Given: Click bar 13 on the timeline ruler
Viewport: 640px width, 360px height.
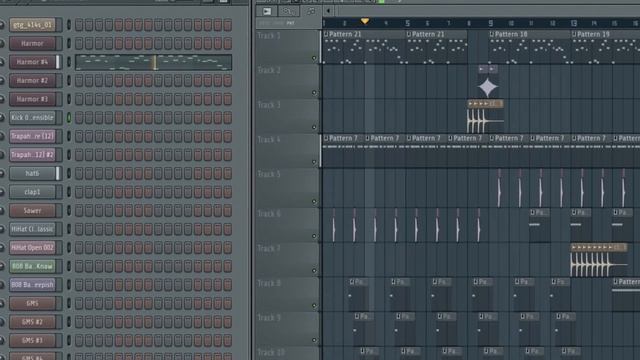Looking at the screenshot, I should (573, 23).
